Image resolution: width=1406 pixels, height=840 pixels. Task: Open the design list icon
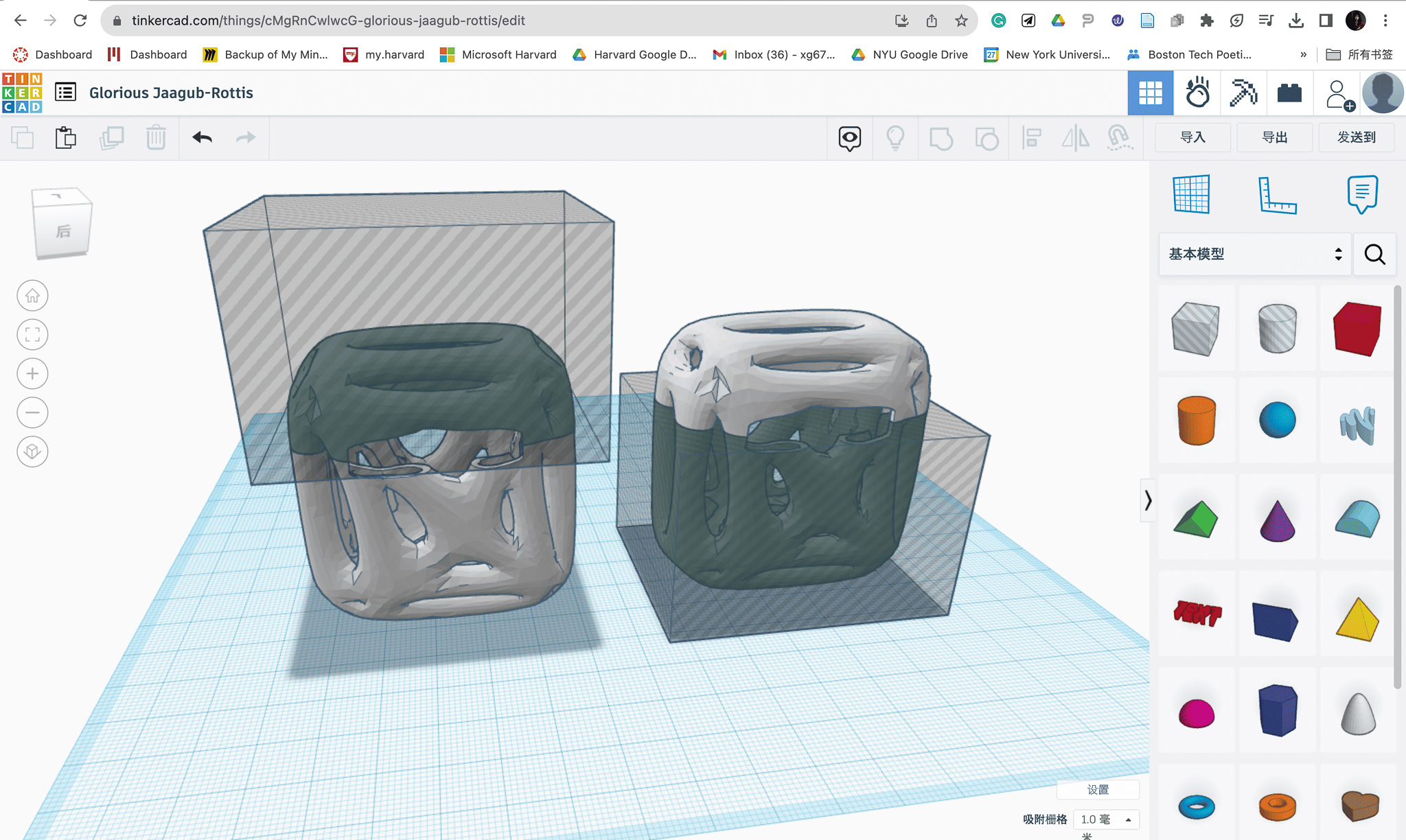pos(65,92)
